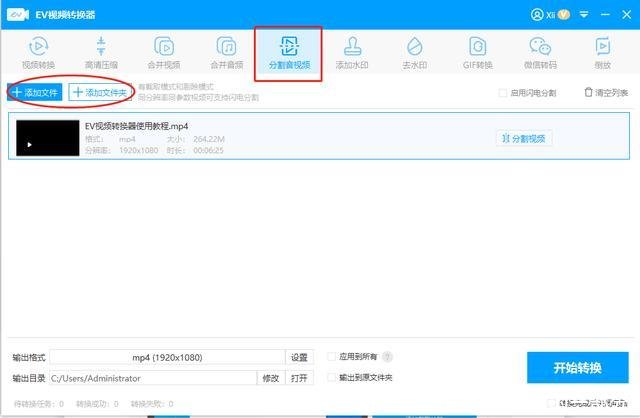
Task: Select file name EV视频转换器使用教程.mp4
Action: click(137, 126)
